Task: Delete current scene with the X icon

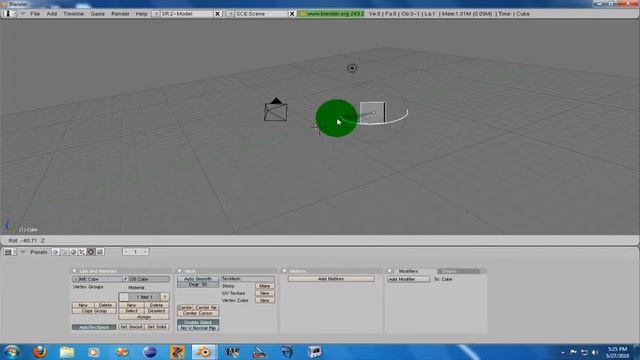Action: 292,13
